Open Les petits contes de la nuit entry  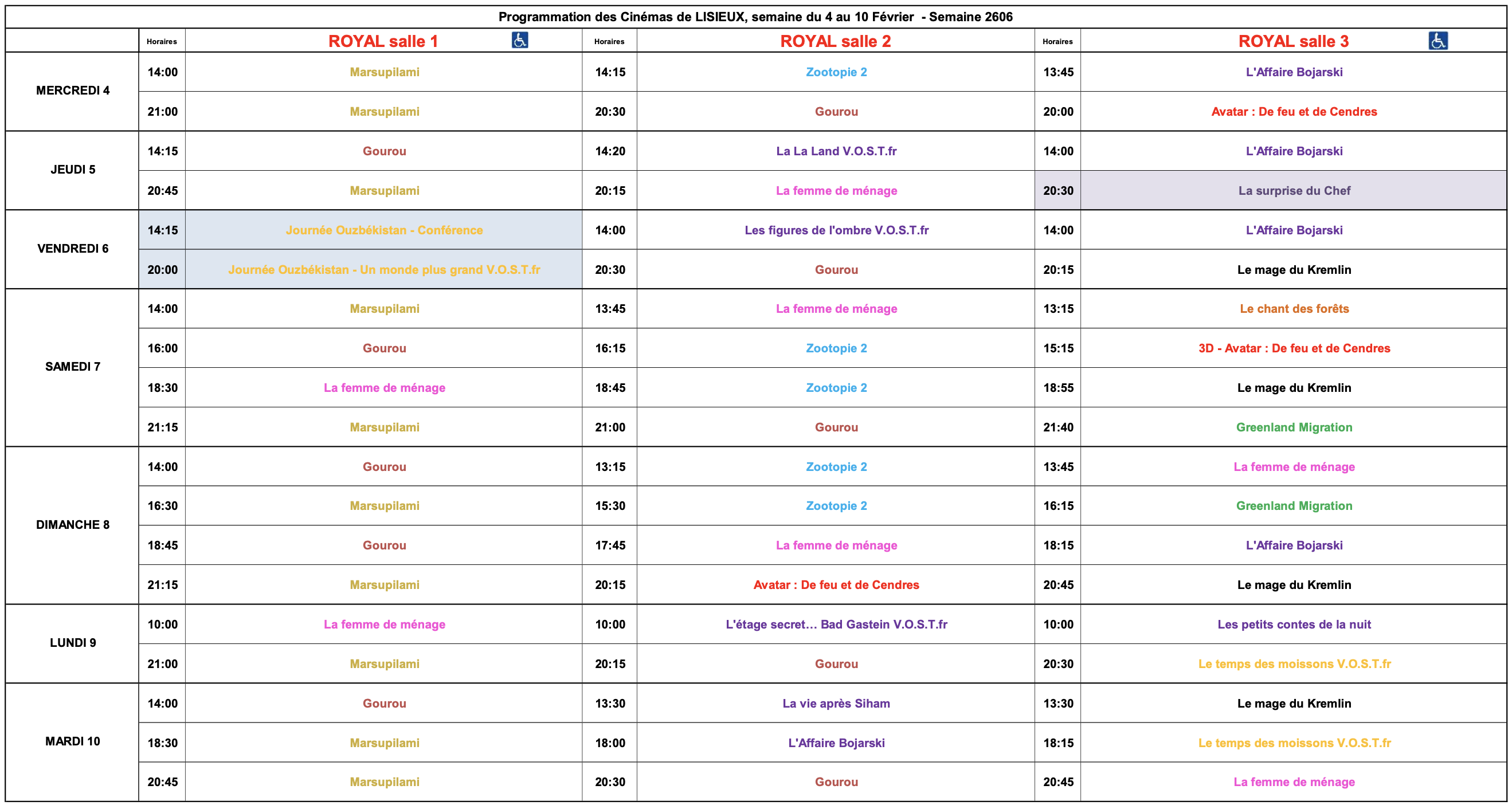[1294, 624]
